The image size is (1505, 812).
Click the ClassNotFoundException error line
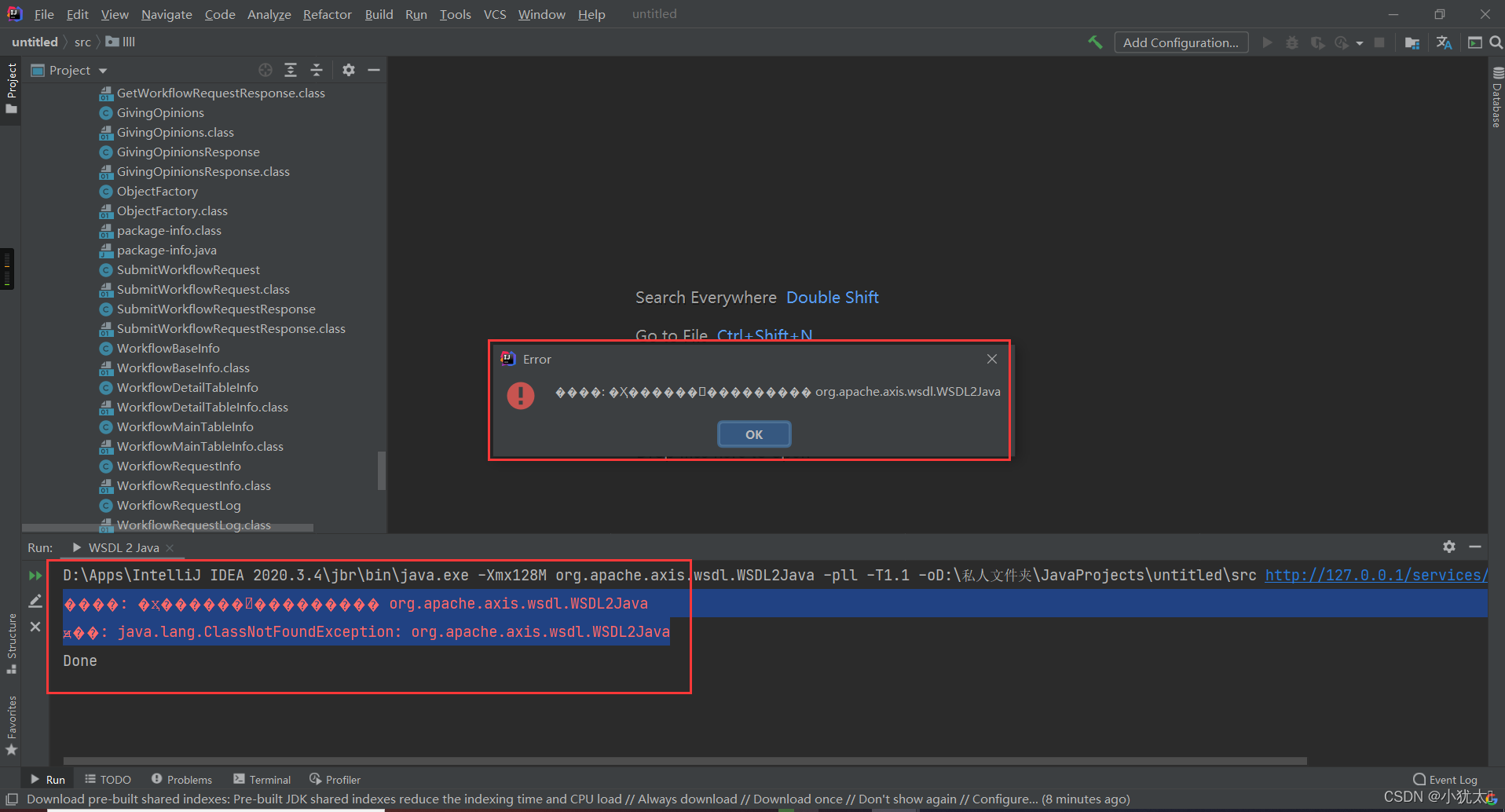[x=366, y=632]
